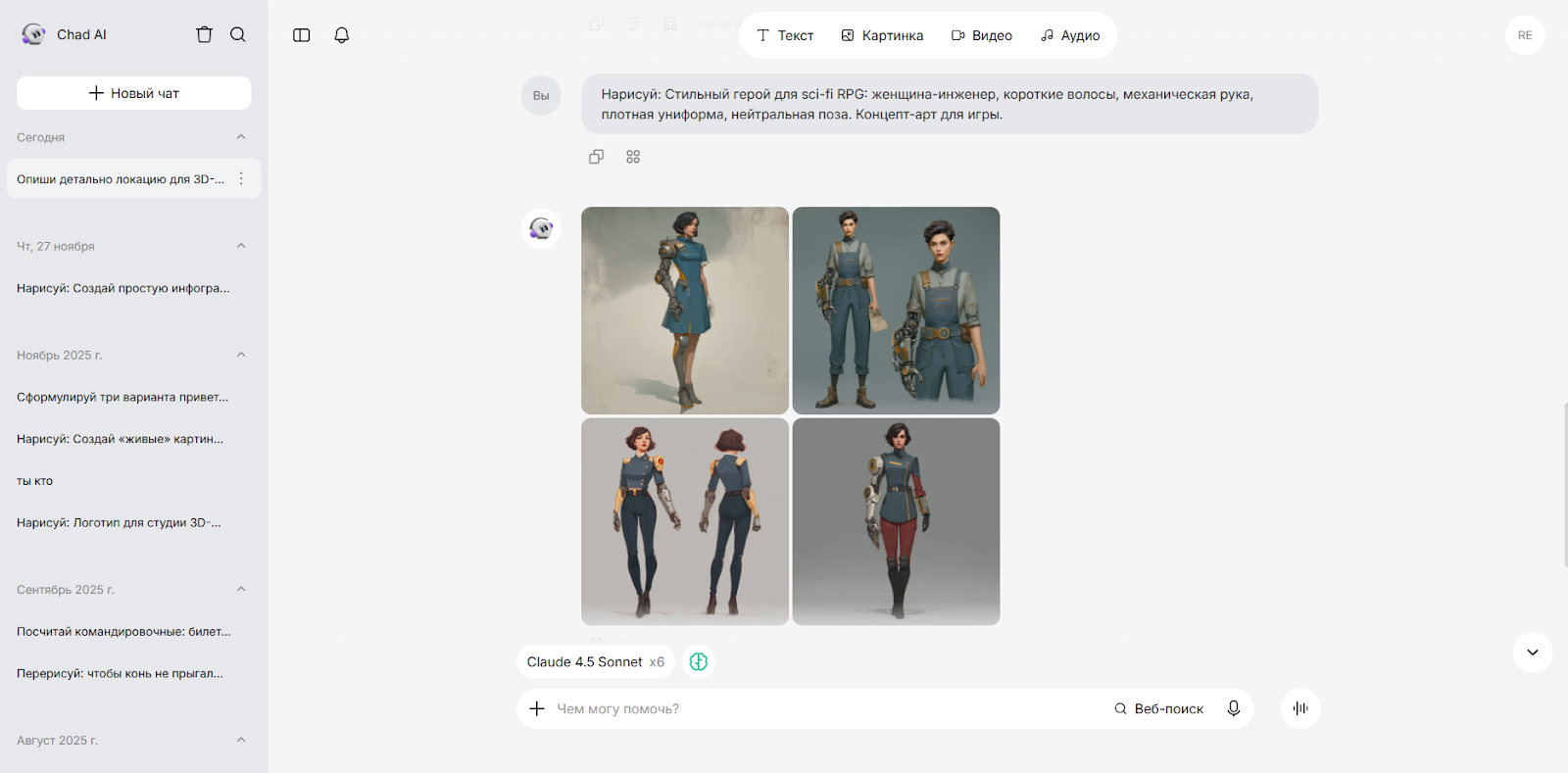Start a Новый чат

point(134,93)
